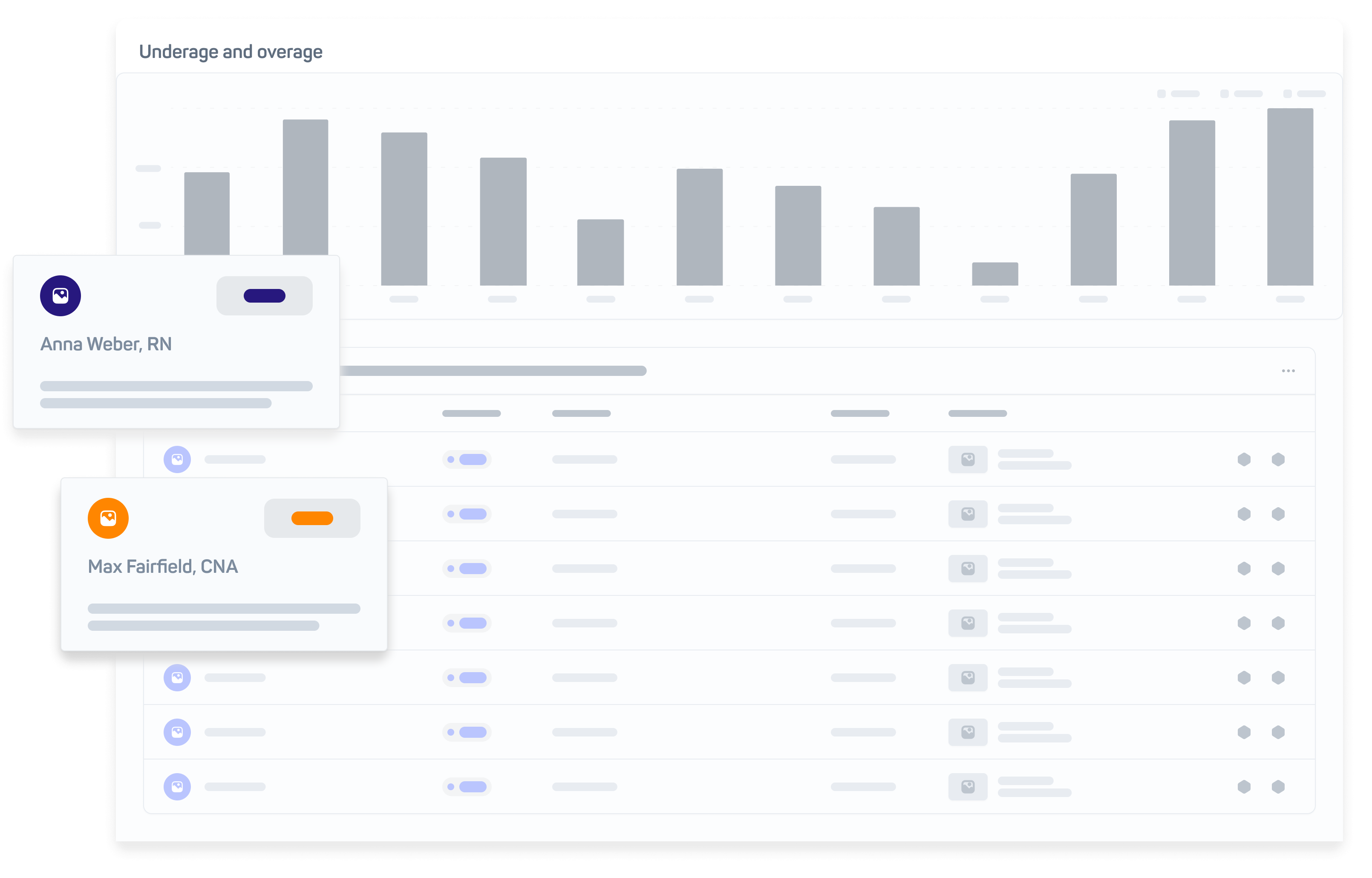Viewport: 1372px width, 878px height.
Task: Click the first table row's purple avatar
Action: pyautogui.click(x=177, y=459)
